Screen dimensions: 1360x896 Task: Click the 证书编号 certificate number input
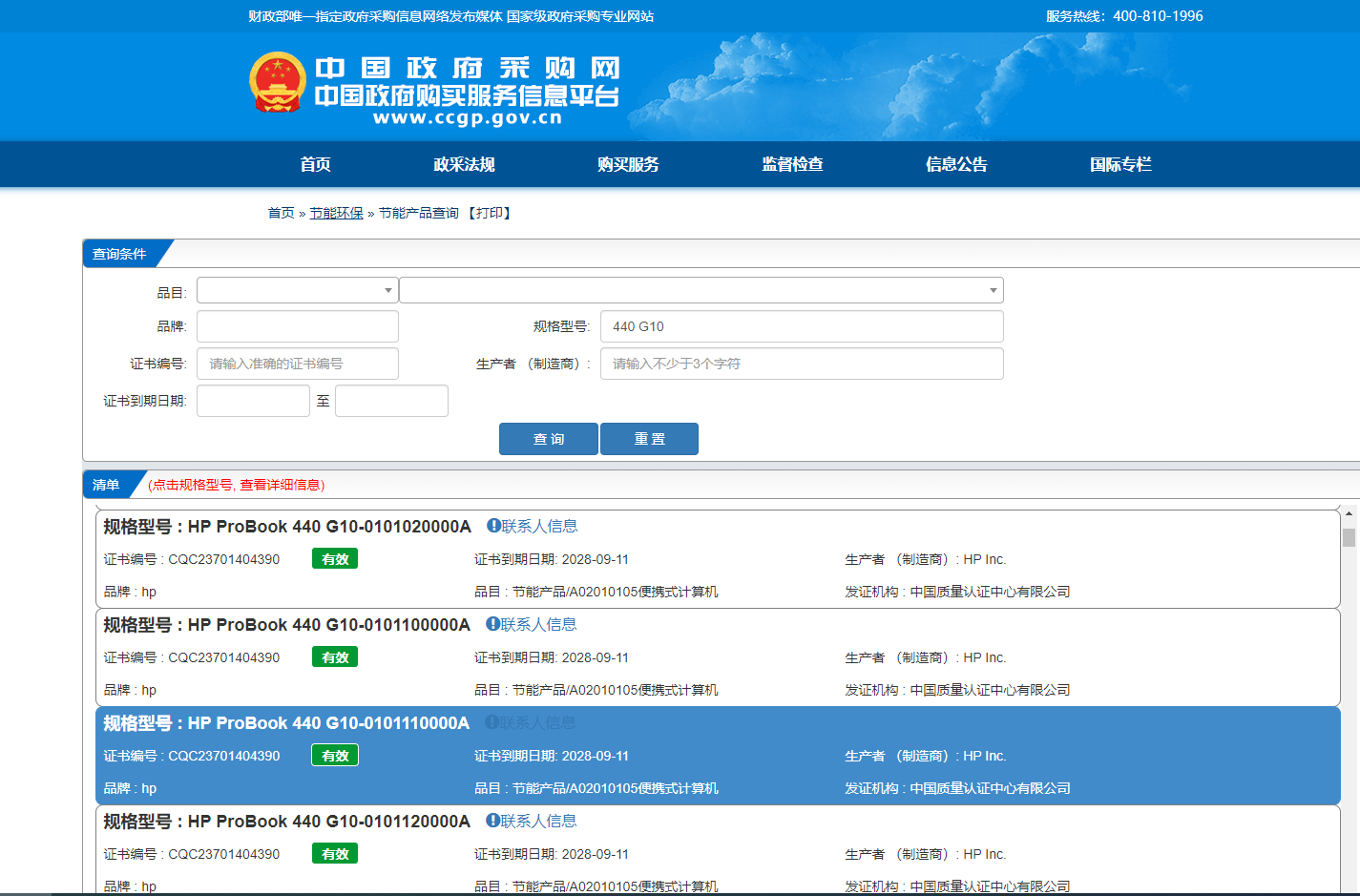297,364
